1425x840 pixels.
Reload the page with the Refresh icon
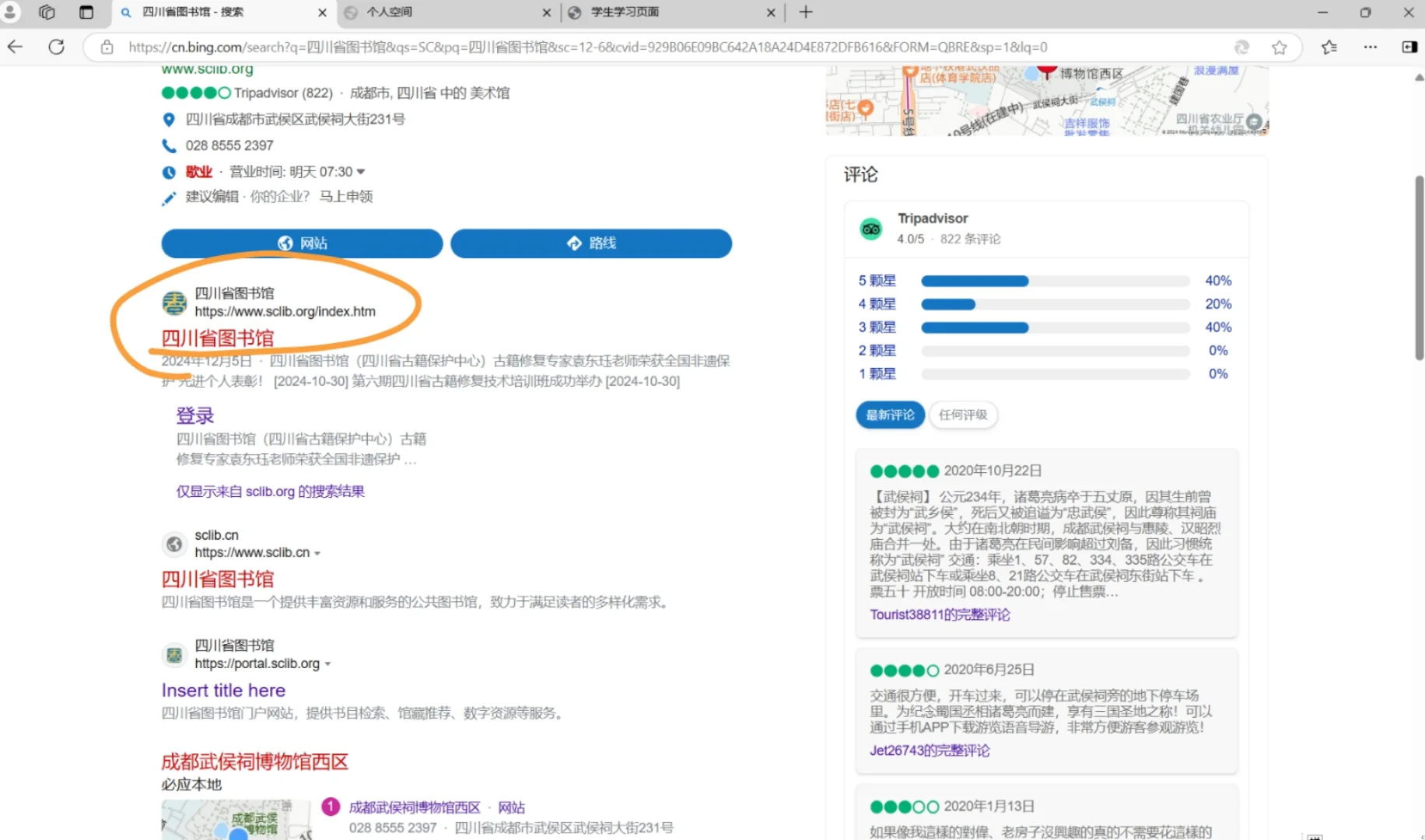pyautogui.click(x=56, y=47)
